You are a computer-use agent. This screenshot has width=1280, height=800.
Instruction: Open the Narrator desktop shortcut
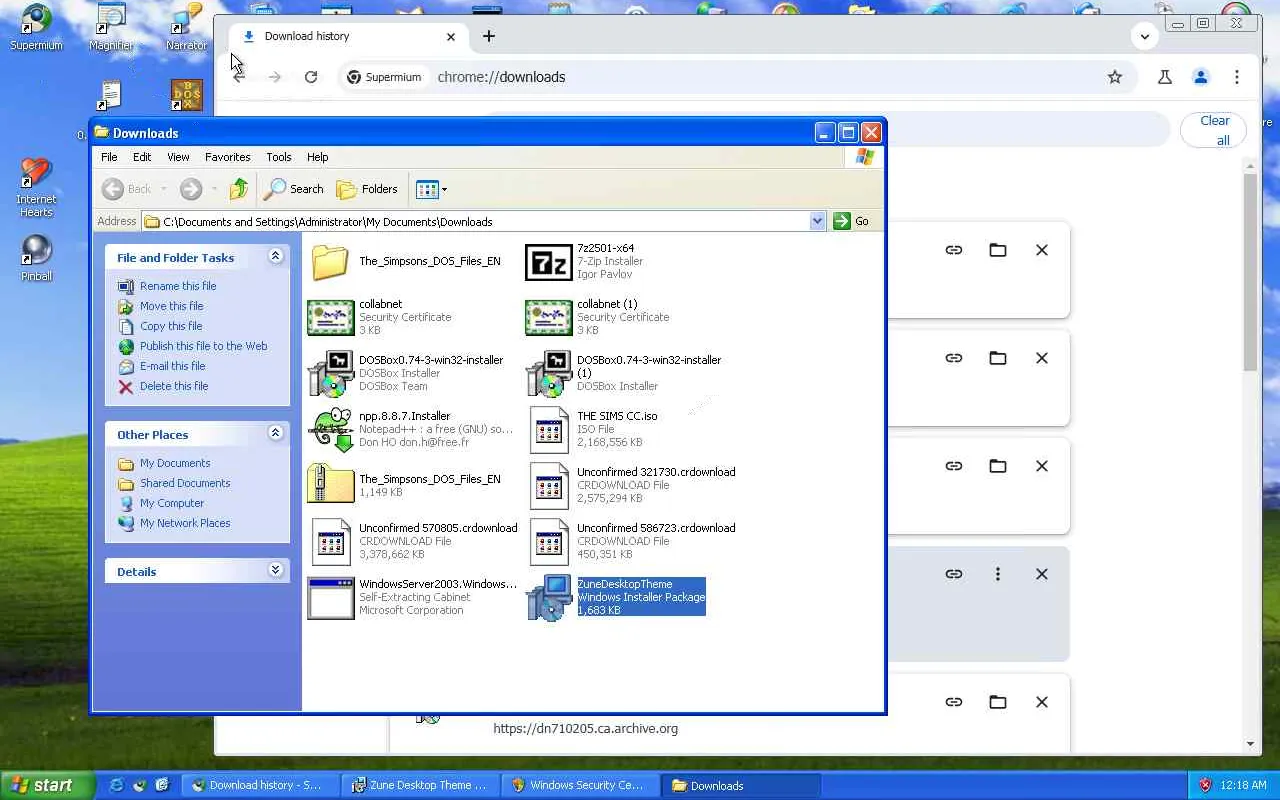[186, 26]
